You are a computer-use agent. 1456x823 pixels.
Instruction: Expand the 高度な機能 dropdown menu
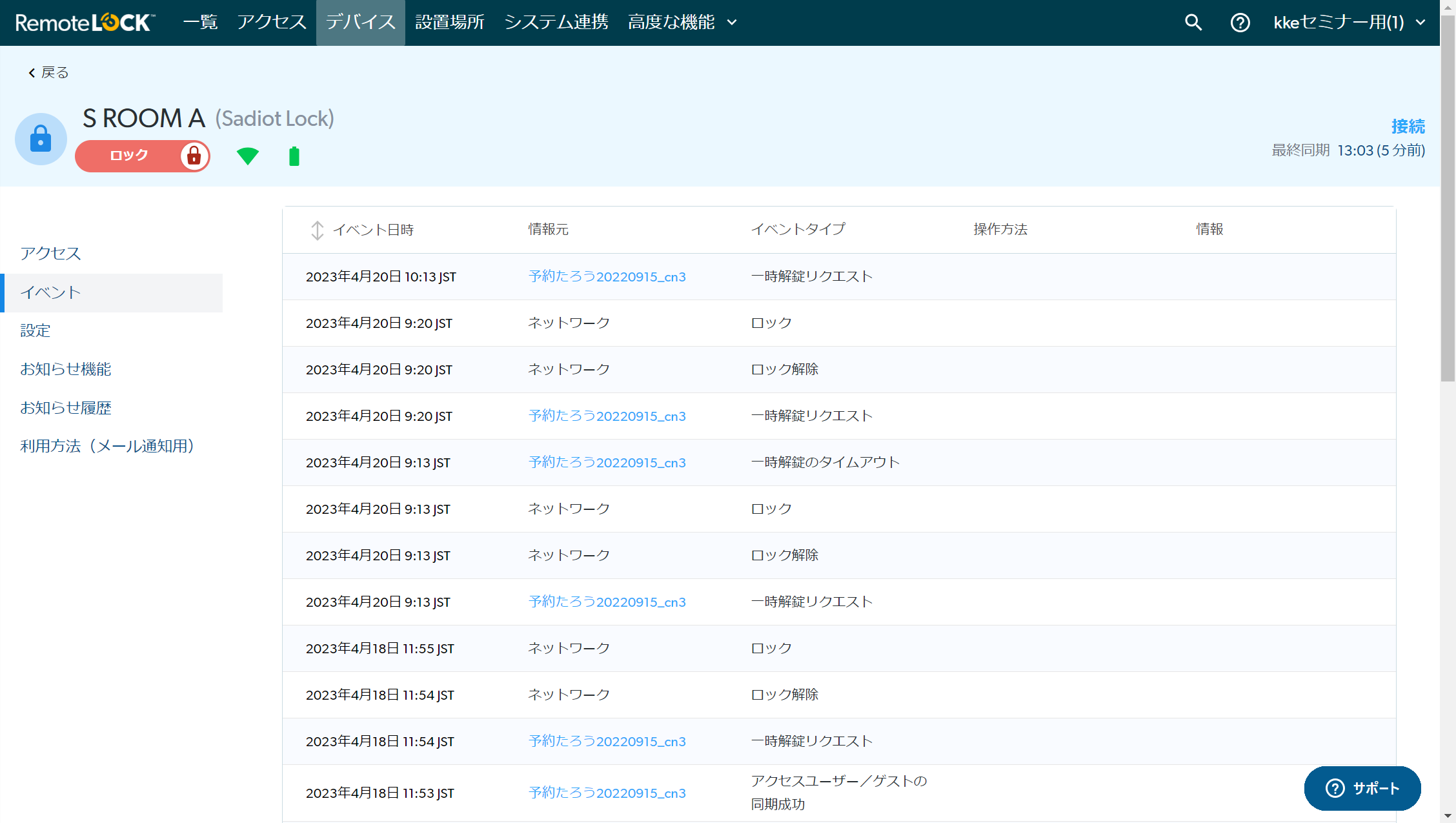682,23
